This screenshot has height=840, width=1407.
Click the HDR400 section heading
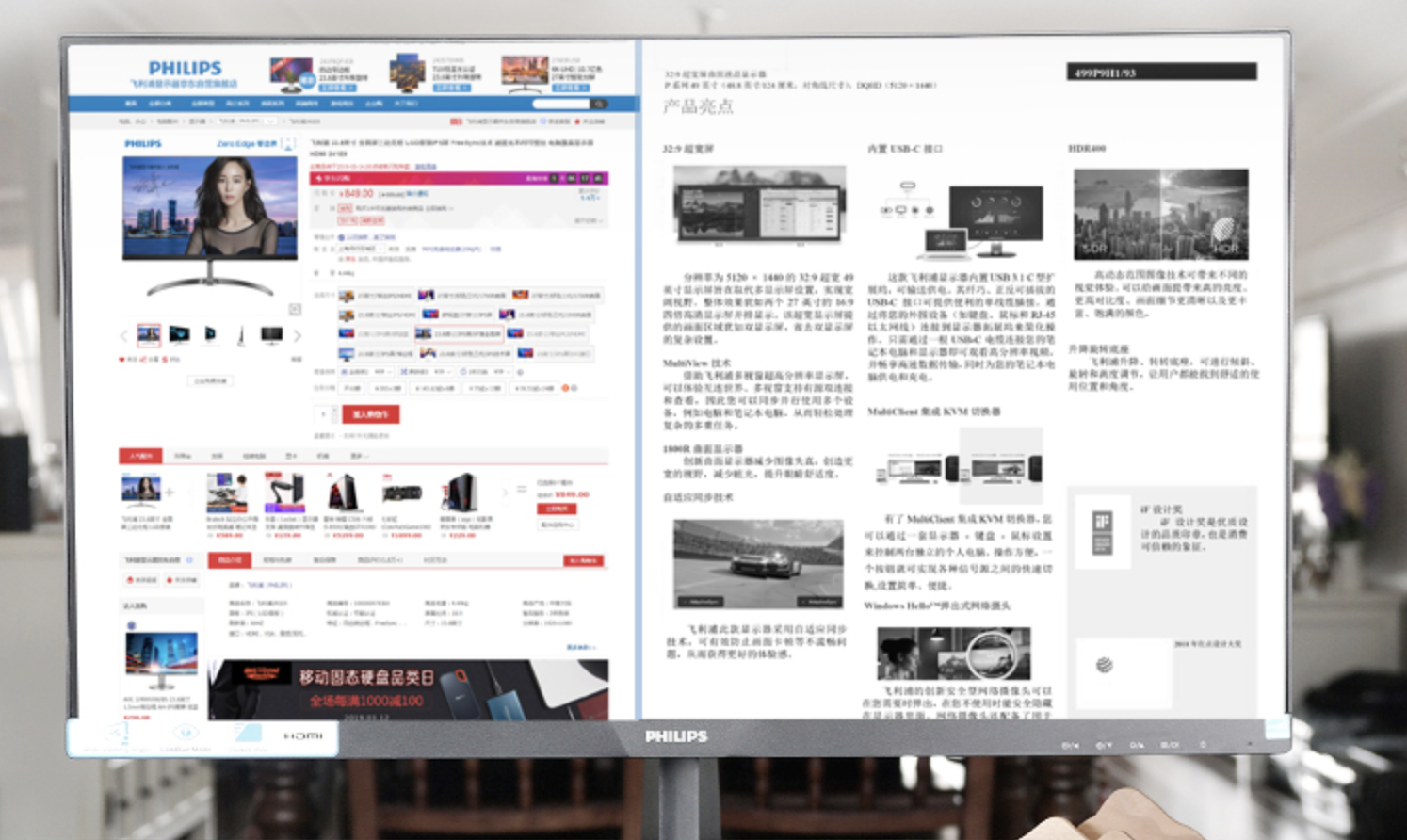(x=1087, y=149)
